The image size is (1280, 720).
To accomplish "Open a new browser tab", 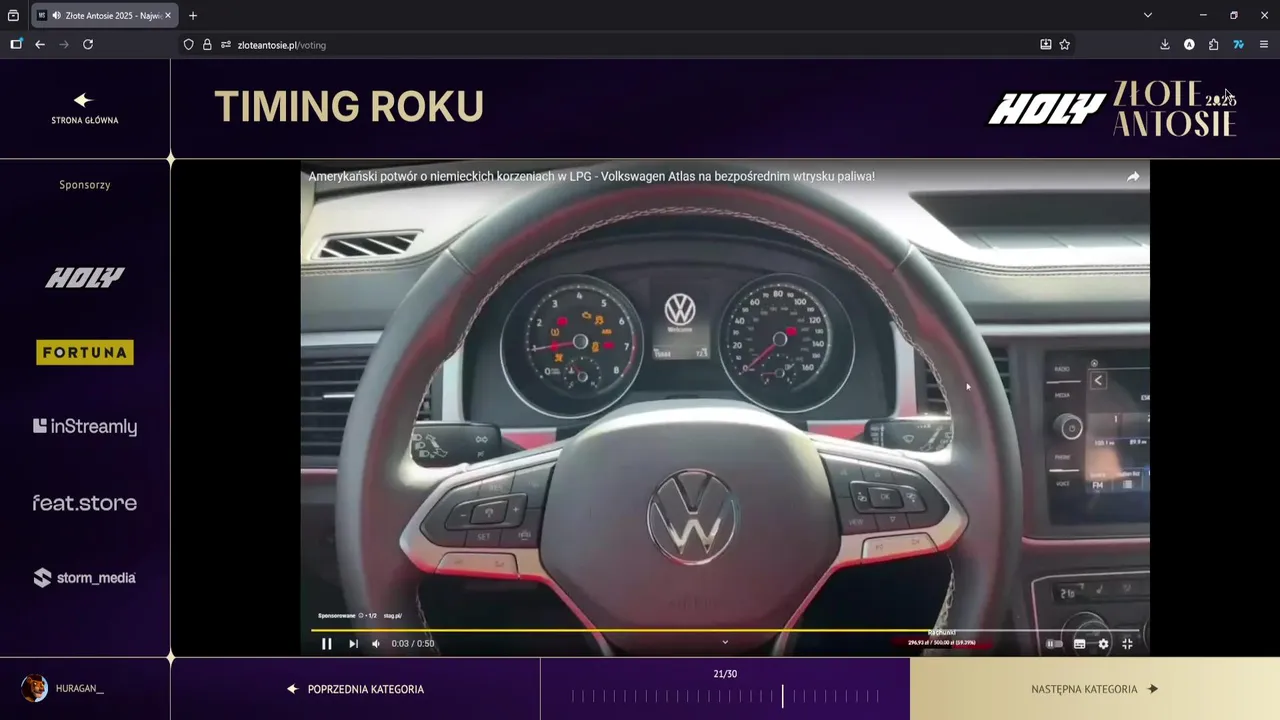I will click(193, 15).
